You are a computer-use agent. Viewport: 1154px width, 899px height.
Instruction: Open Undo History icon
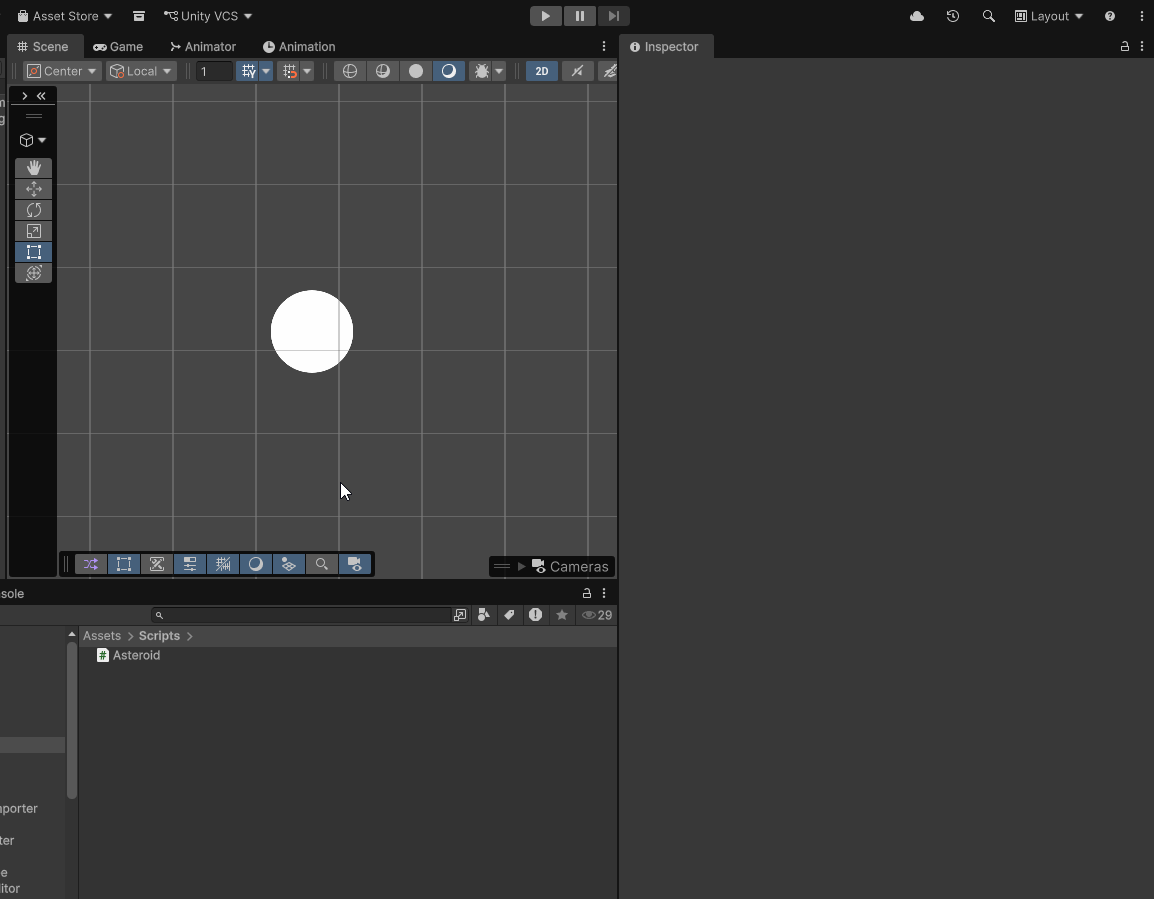click(953, 16)
